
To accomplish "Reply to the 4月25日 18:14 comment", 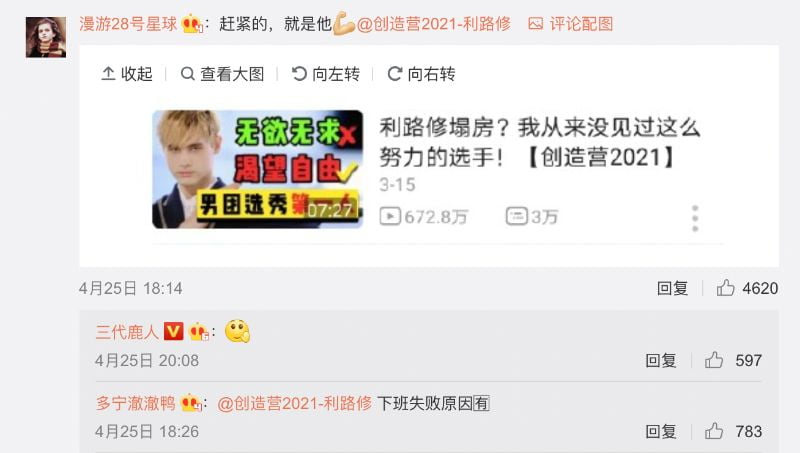I will point(672,288).
